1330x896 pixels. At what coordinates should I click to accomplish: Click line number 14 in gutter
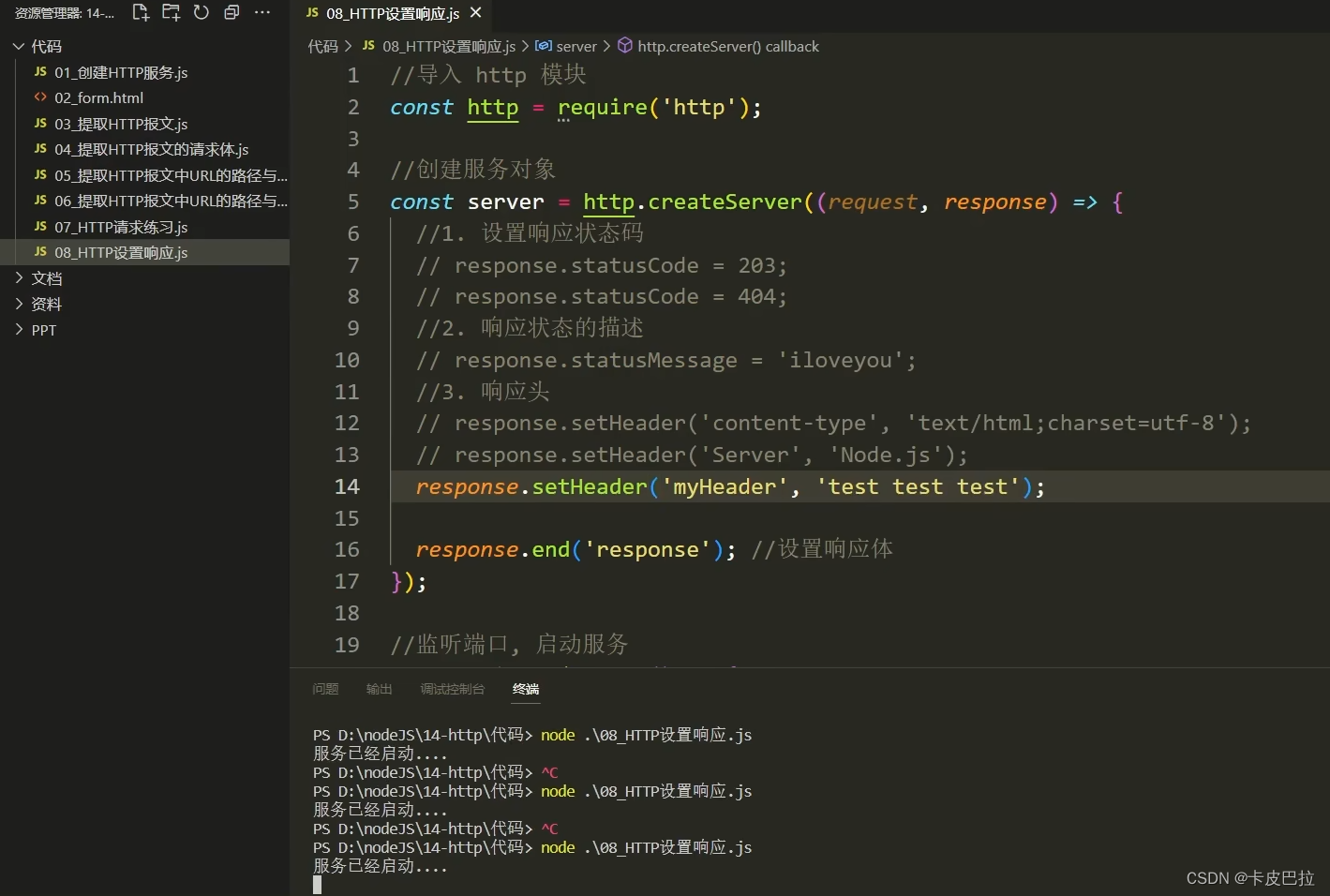click(x=347, y=486)
